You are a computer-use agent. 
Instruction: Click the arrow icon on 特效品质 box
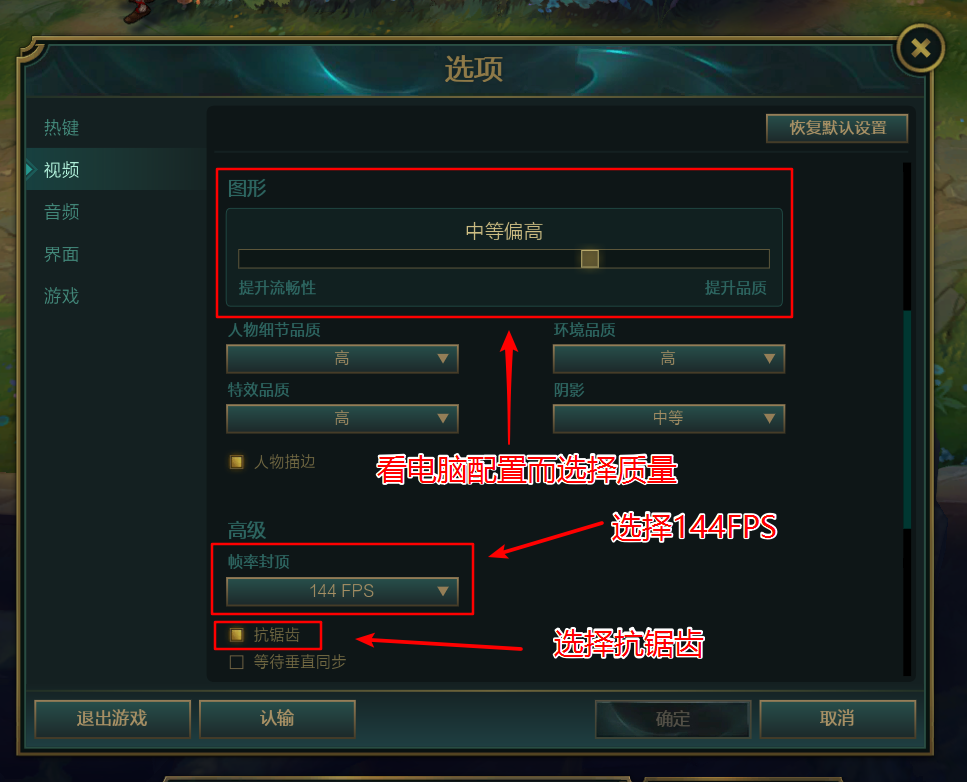[x=442, y=418]
